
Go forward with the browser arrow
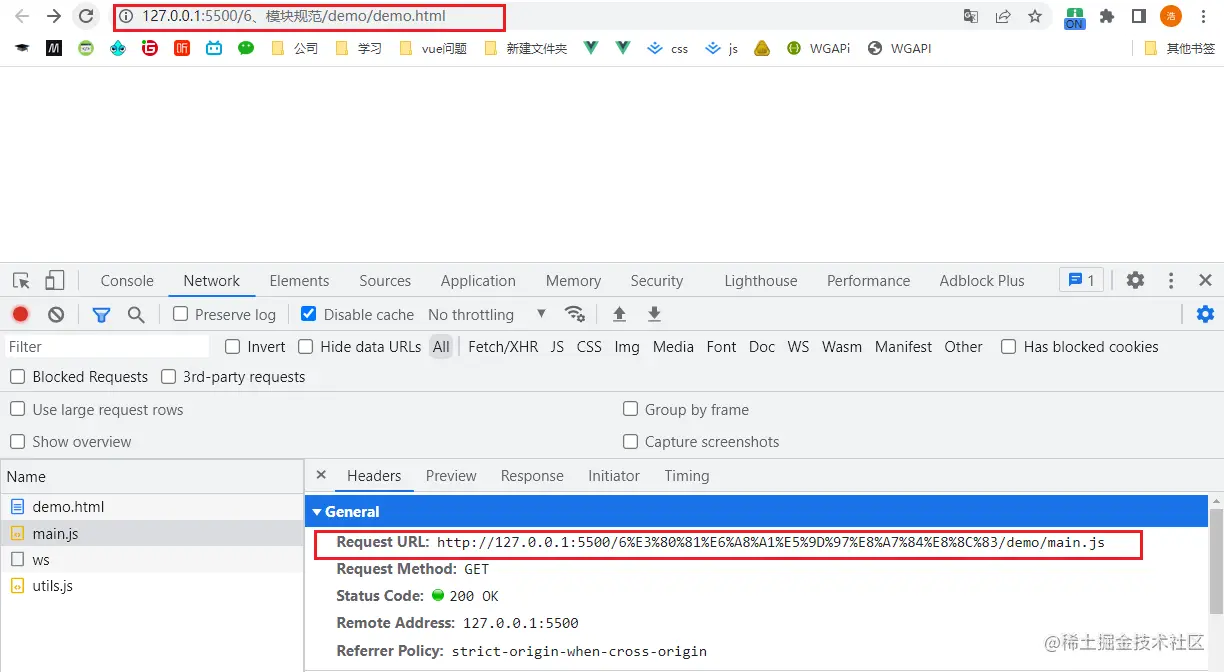click(x=54, y=16)
